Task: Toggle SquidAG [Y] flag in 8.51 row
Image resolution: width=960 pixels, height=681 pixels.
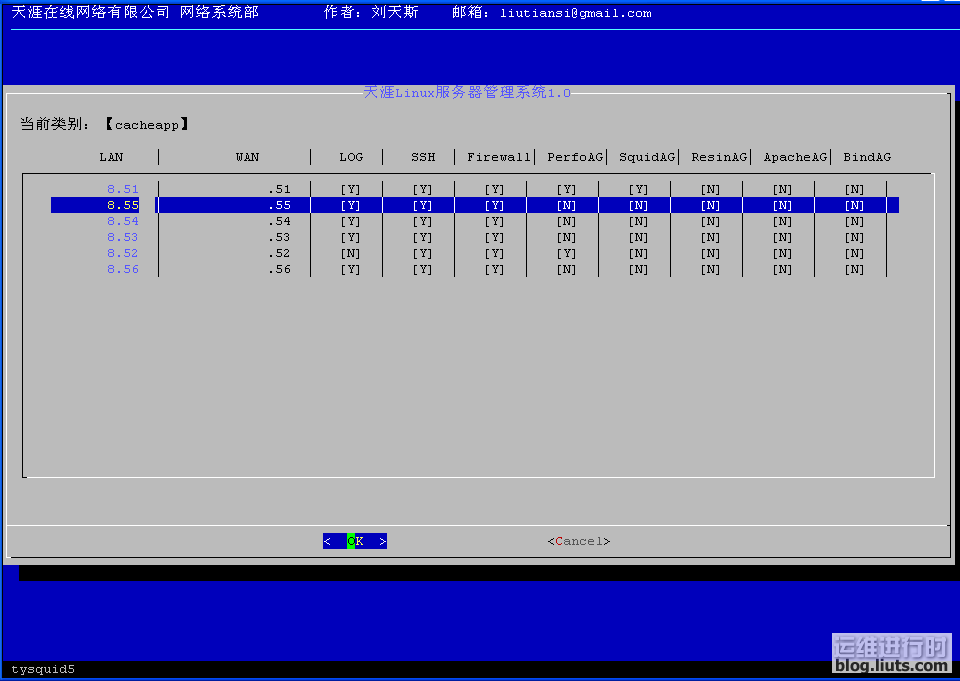Action: 638,189
